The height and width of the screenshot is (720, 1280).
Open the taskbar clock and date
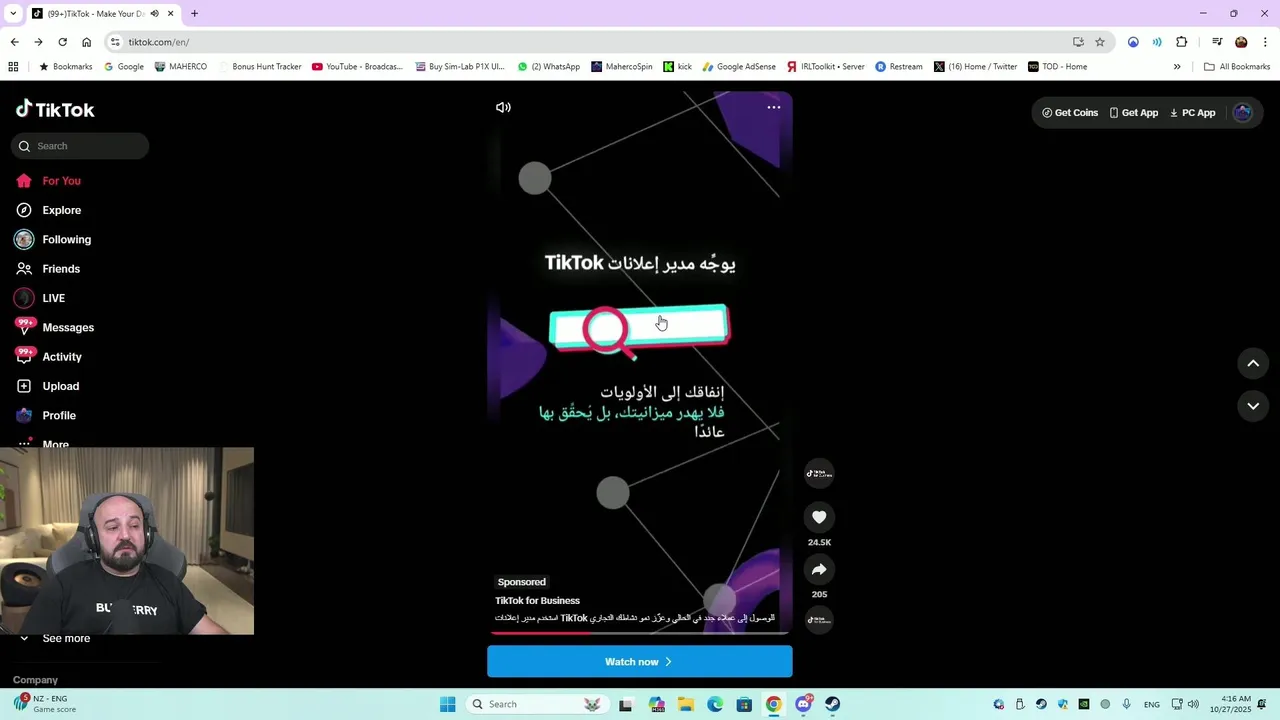pyautogui.click(x=1230, y=704)
